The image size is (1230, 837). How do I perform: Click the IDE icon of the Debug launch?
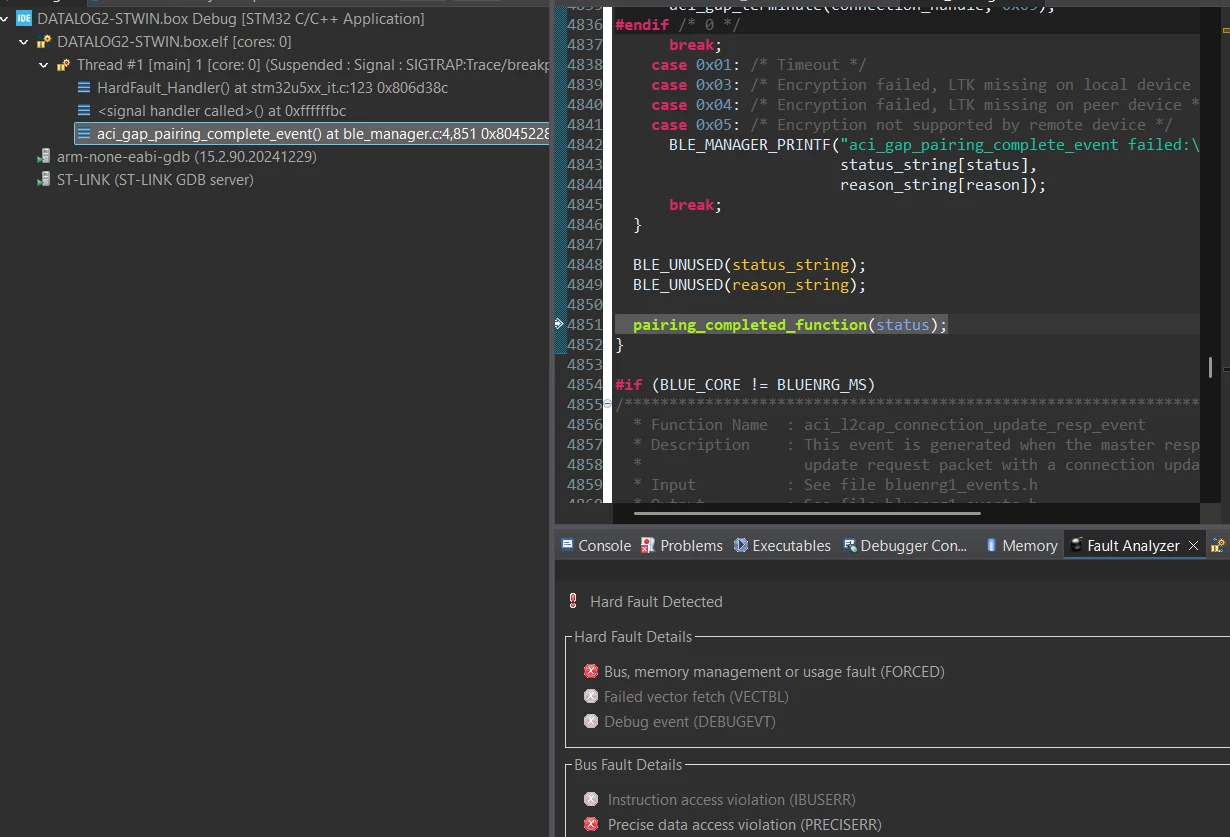pos(25,19)
